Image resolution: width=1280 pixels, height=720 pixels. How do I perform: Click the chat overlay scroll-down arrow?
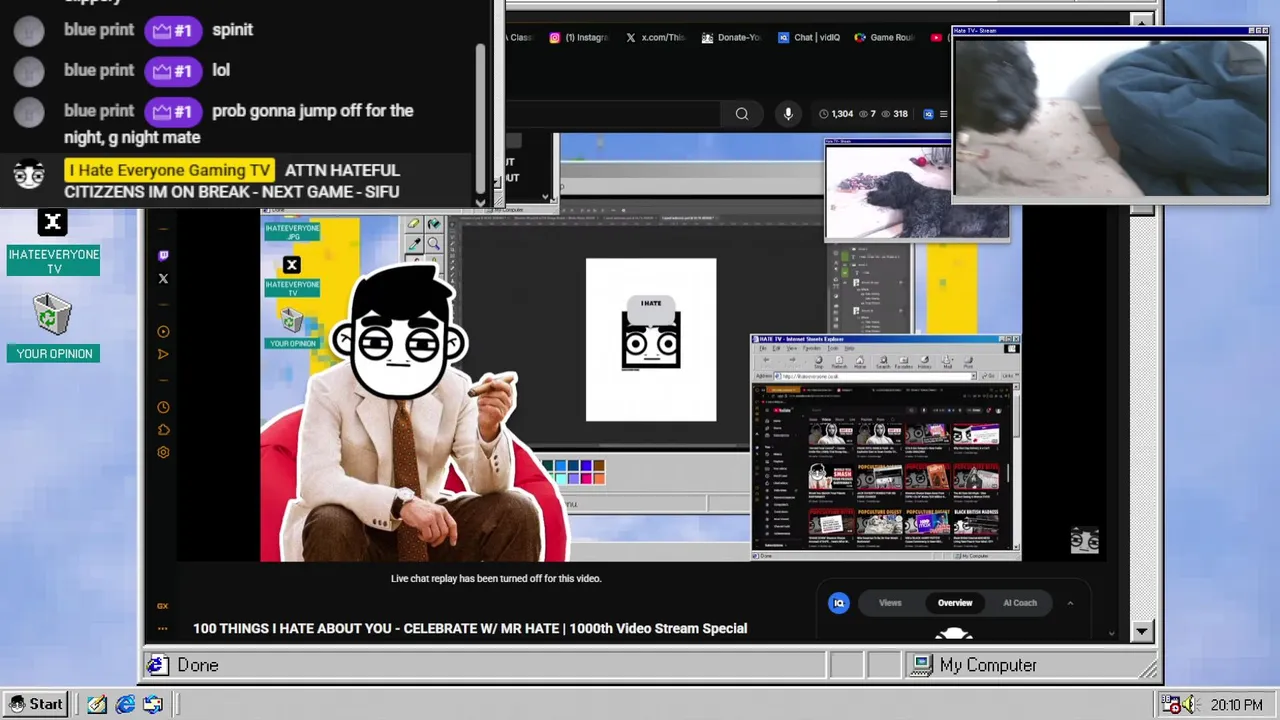pos(480,201)
